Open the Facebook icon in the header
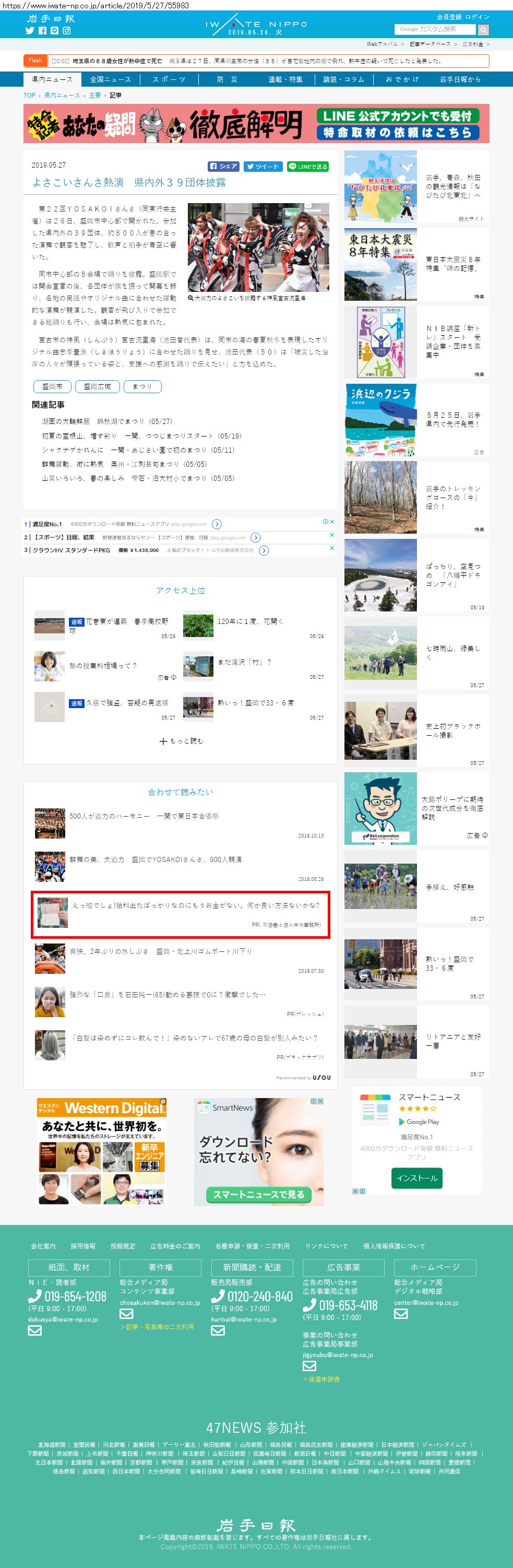513x1568 pixels. (43, 30)
